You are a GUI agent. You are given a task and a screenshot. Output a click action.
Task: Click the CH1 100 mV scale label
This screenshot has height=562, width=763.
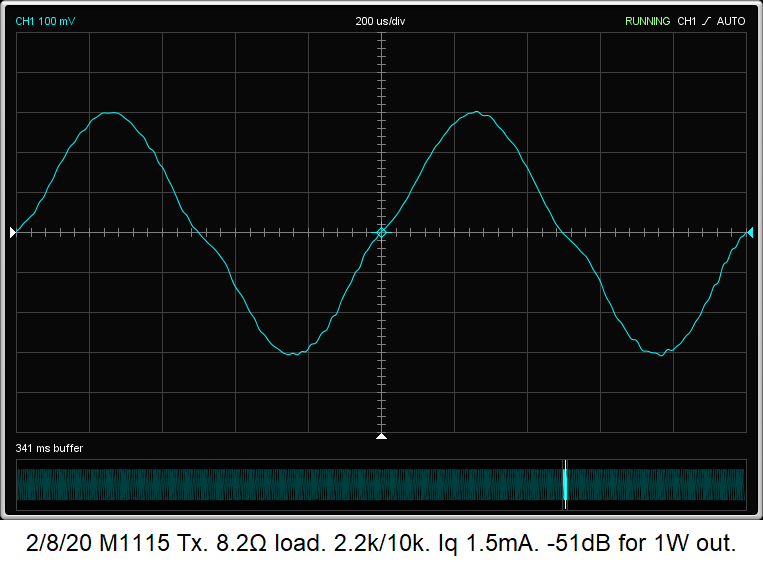click(45, 21)
